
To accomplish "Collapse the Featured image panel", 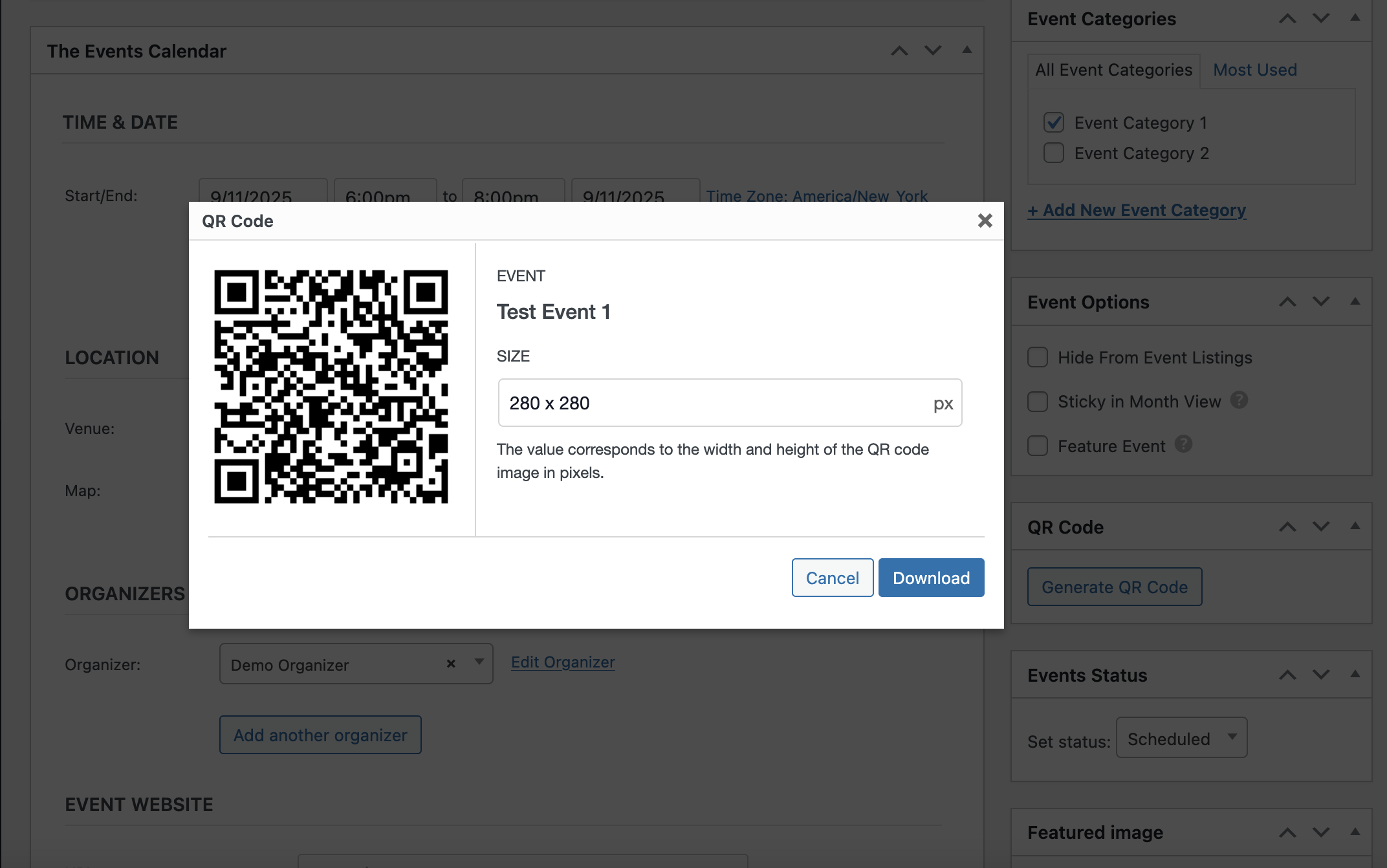I will (1355, 832).
